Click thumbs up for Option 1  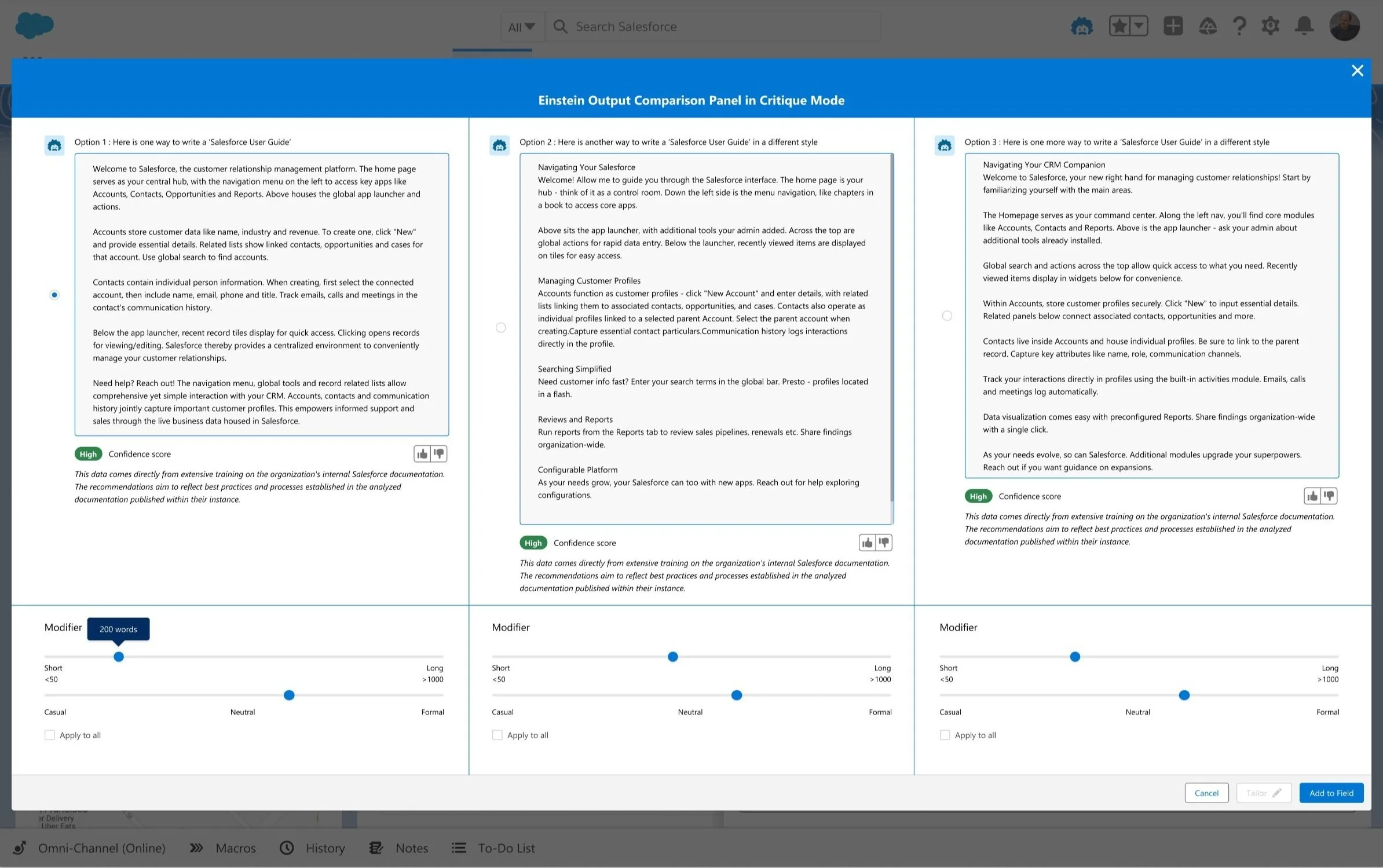[422, 454]
